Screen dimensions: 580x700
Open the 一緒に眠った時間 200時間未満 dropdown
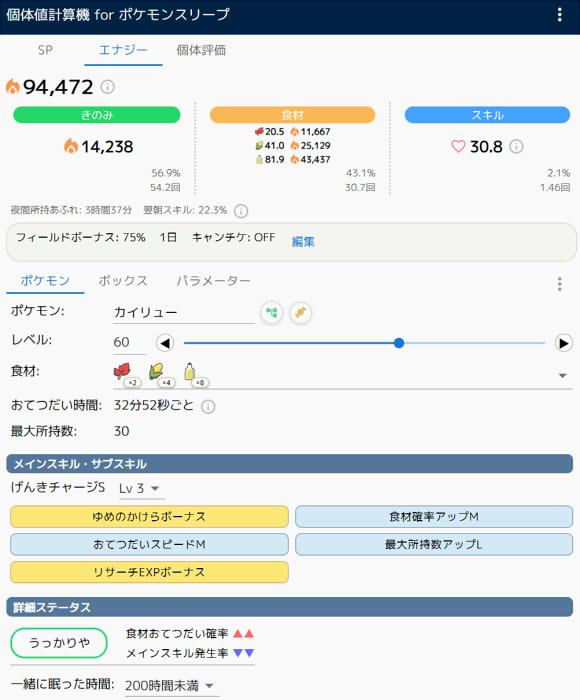coord(170,685)
